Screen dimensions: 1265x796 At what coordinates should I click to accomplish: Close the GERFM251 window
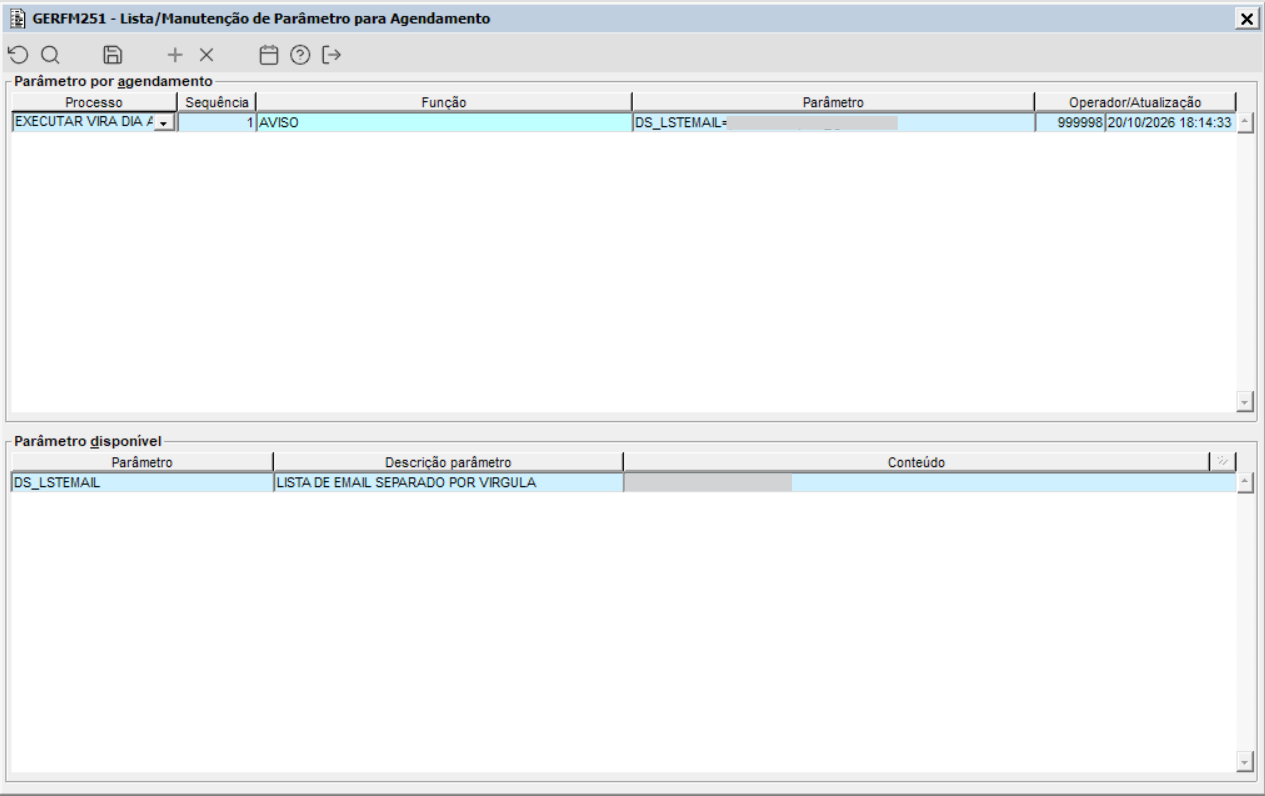1246,19
